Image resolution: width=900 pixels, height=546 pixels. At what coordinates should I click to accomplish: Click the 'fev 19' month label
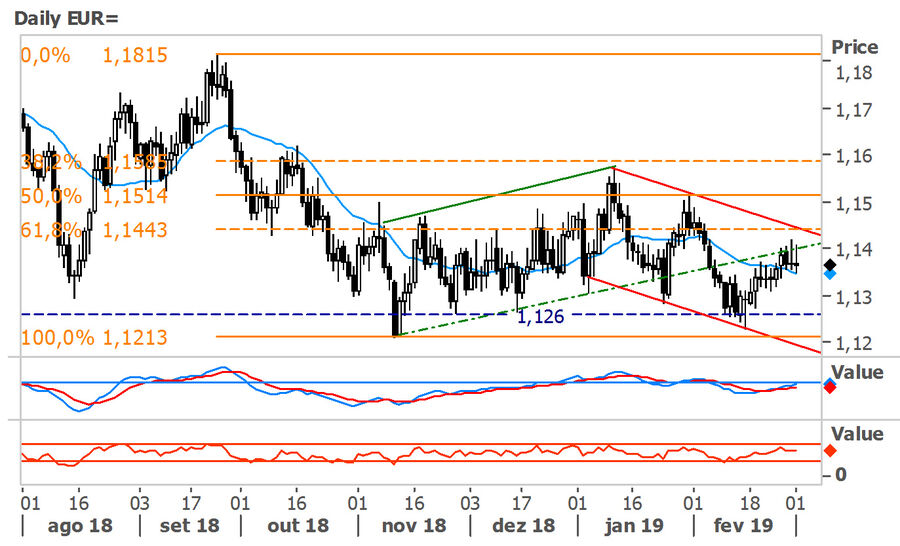[x=743, y=525]
